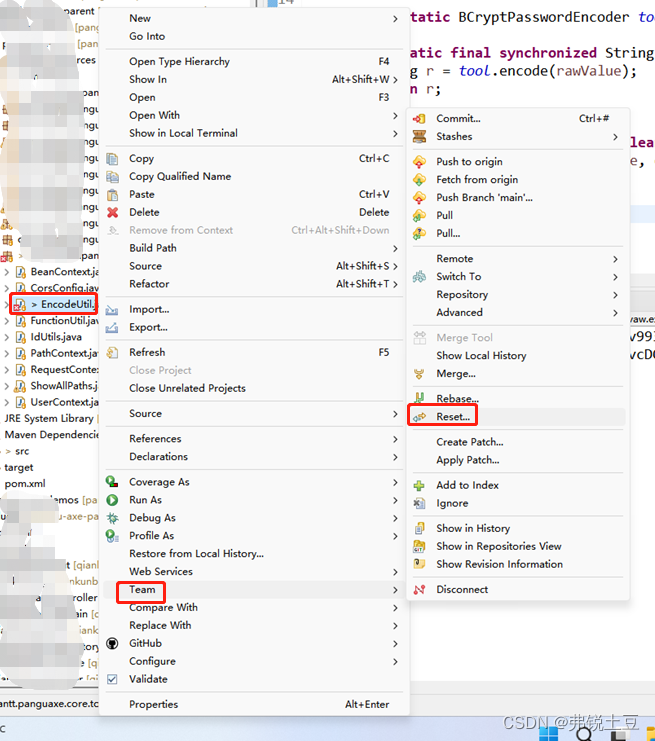Image resolution: width=655 pixels, height=741 pixels.
Task: Open the Stashes submenu arrow
Action: tap(615, 137)
